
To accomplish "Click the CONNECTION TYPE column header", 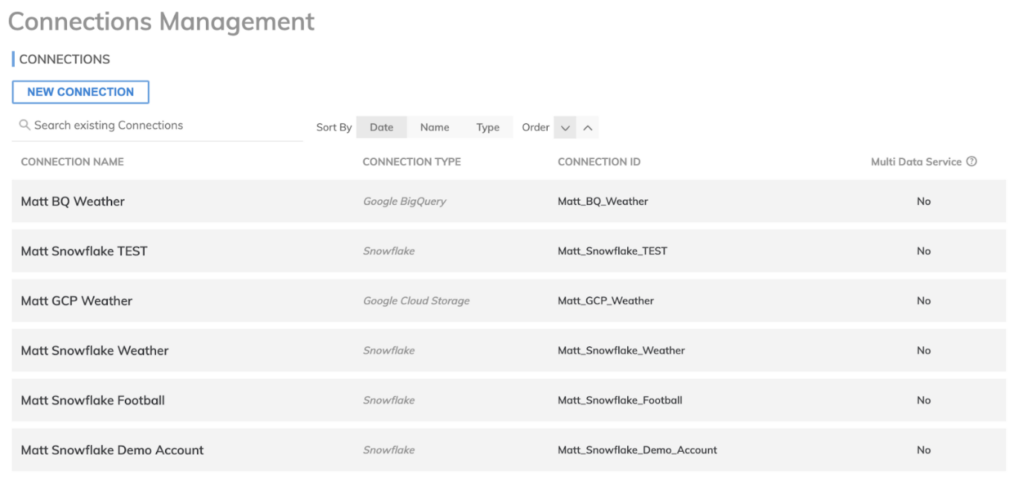I will 411,162.
